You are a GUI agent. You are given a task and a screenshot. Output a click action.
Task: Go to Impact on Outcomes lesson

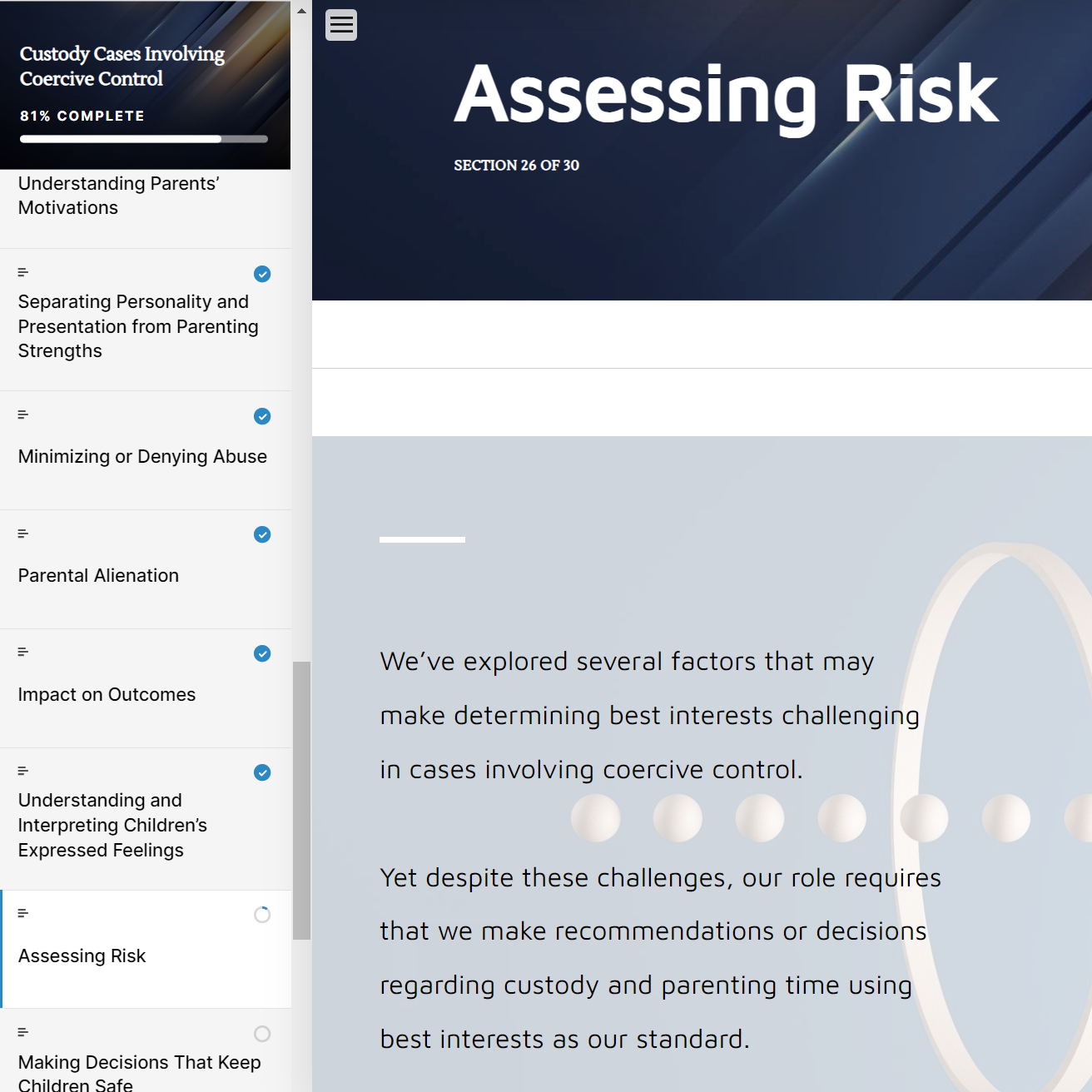(107, 694)
